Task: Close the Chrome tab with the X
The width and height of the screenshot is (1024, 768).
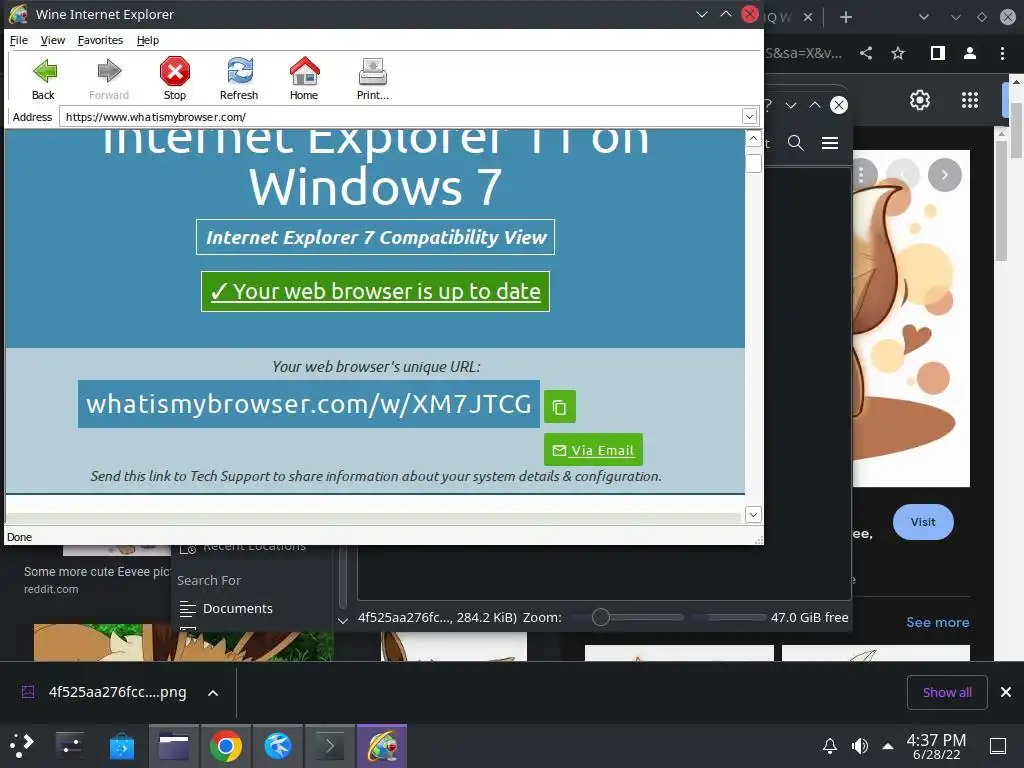Action: click(808, 17)
